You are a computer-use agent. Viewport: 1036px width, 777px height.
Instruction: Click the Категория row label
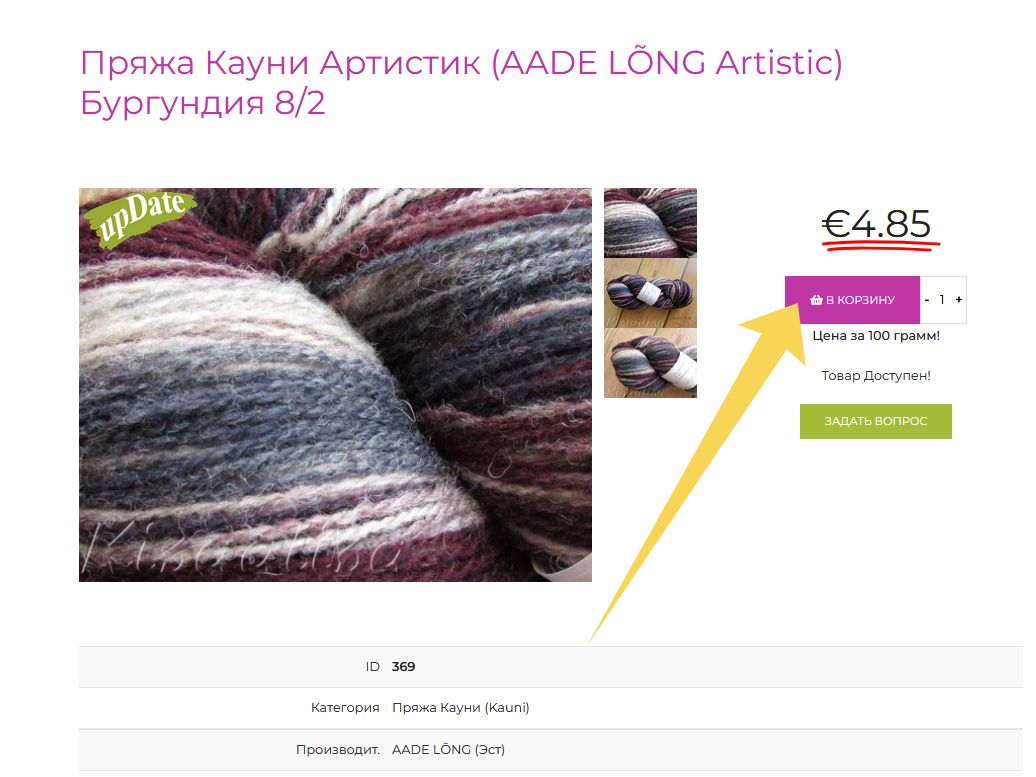click(345, 708)
